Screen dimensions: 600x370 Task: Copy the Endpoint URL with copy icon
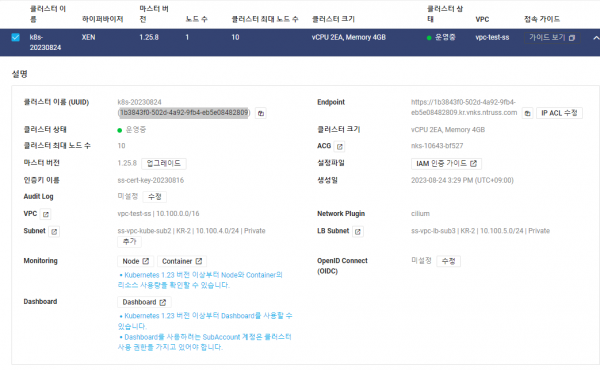tap(527, 113)
